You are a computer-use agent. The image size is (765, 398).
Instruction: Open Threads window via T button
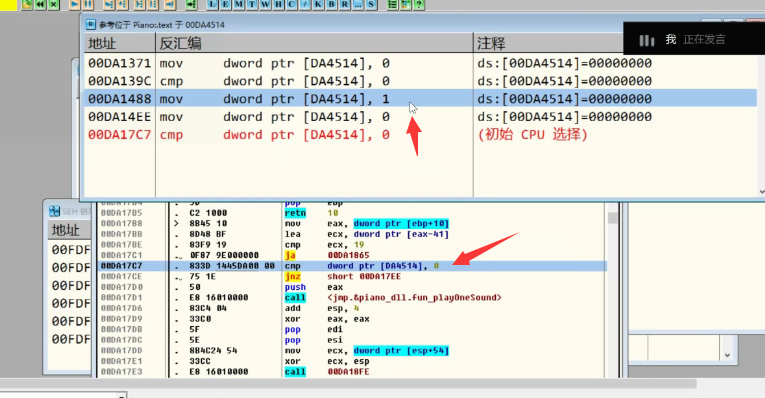[252, 4]
